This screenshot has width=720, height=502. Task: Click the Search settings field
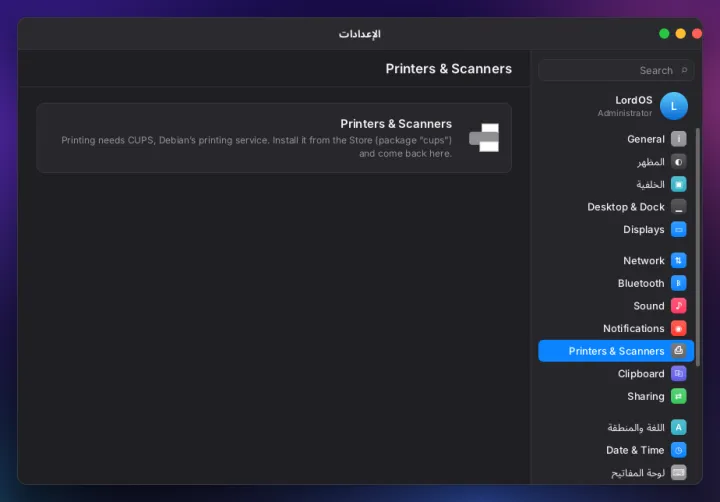(x=616, y=70)
